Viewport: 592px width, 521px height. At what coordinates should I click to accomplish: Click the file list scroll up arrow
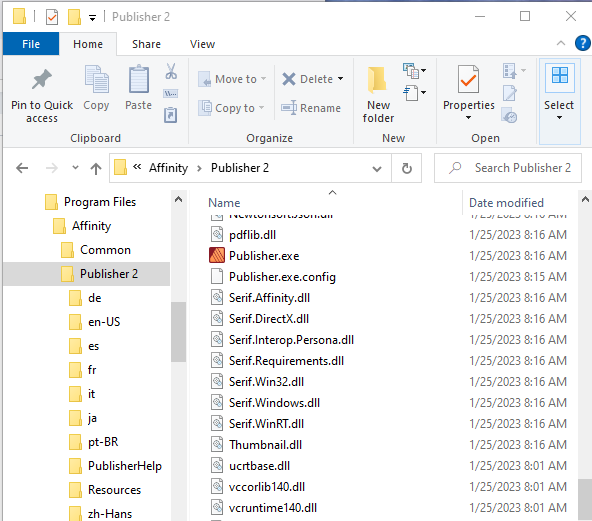point(585,199)
